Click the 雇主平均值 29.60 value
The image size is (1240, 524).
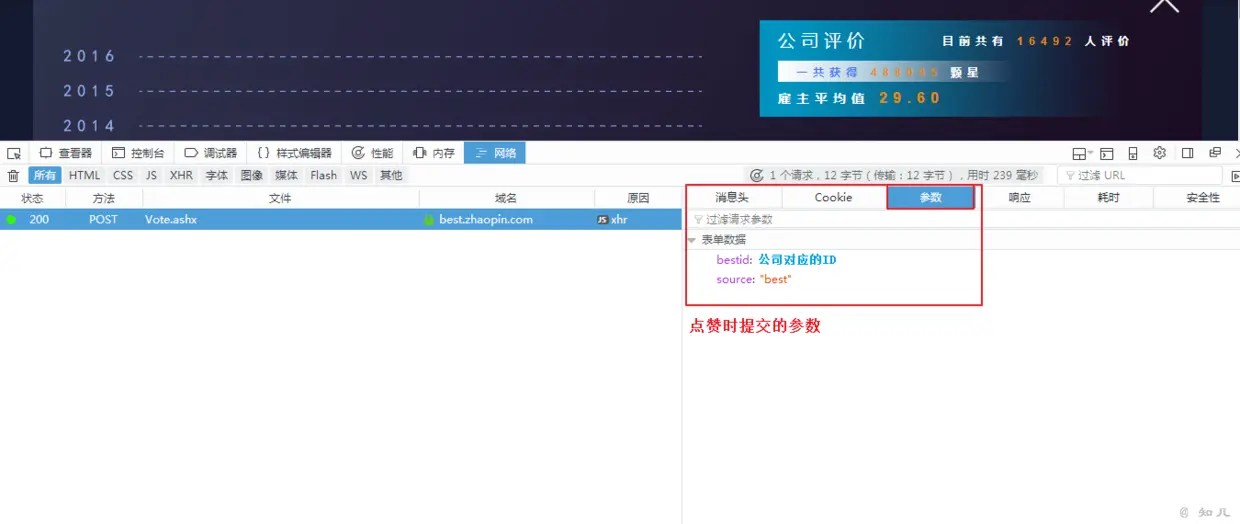click(x=910, y=98)
